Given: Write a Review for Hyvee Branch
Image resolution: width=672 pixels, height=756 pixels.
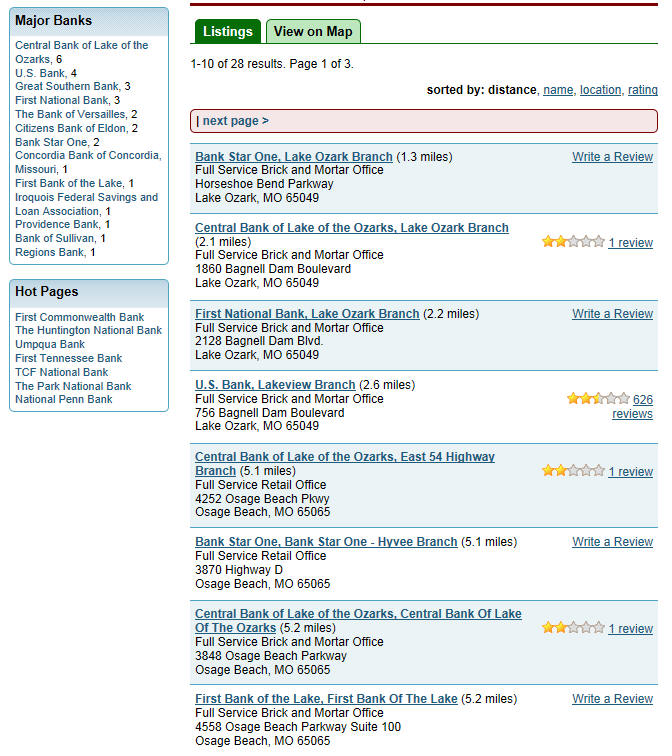Looking at the screenshot, I should pos(612,542).
